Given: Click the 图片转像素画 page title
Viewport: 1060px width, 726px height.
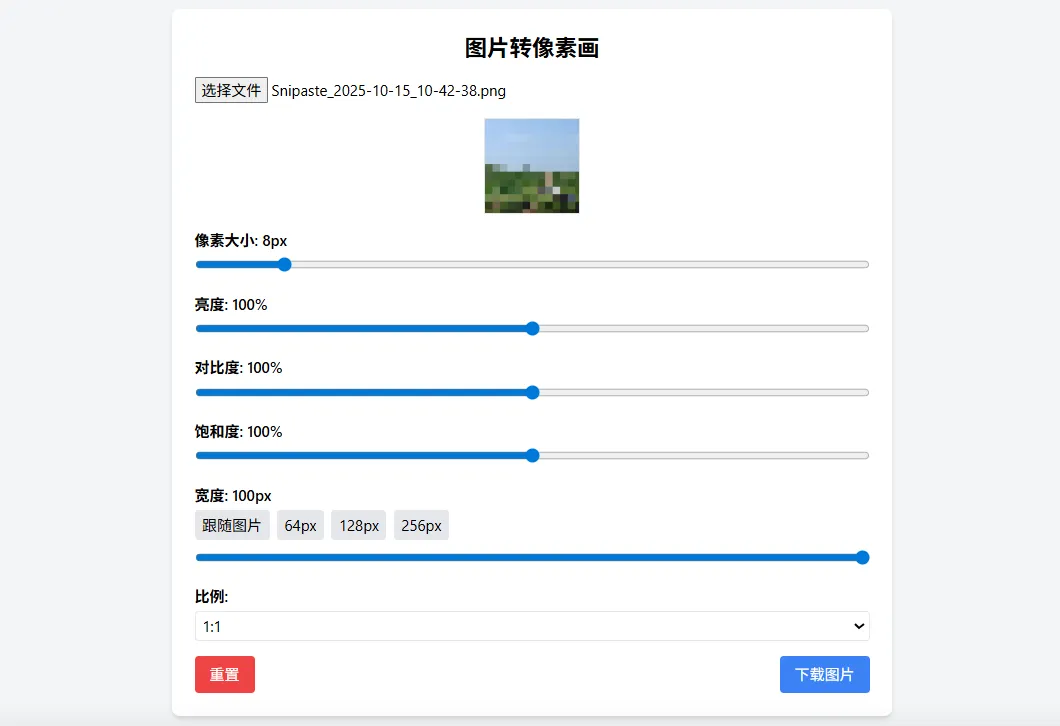Looking at the screenshot, I should coord(531,48).
